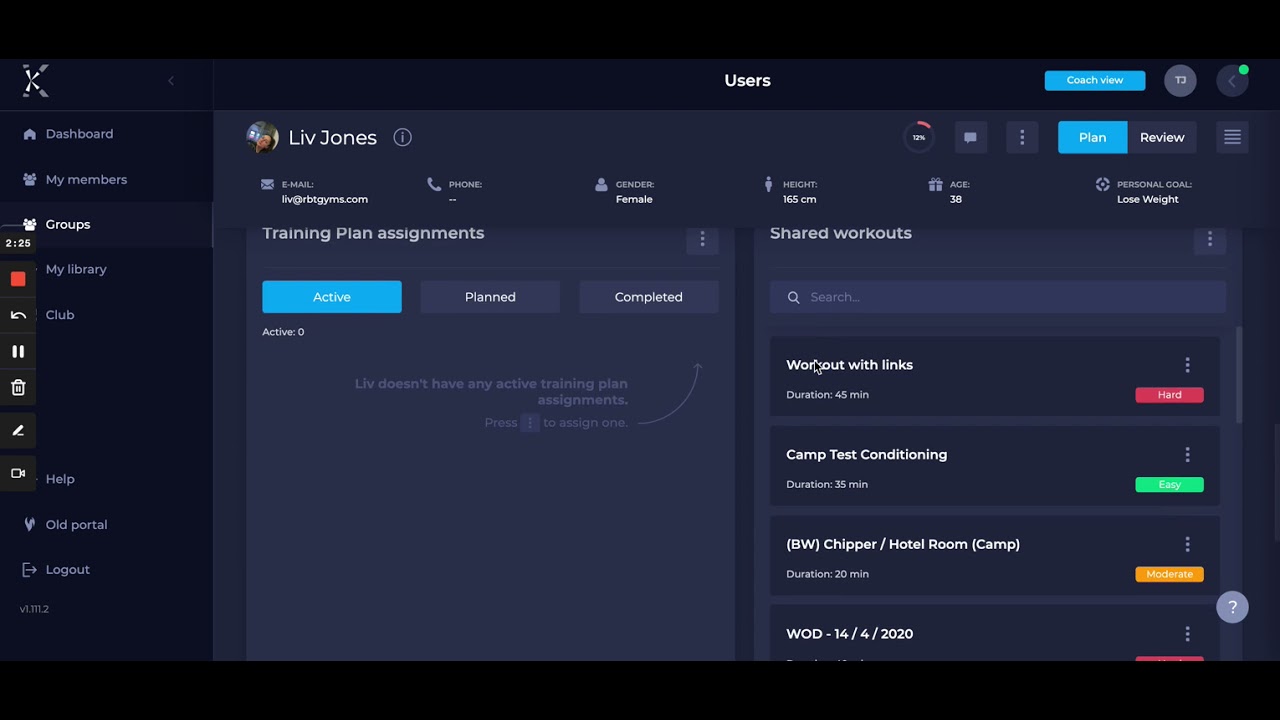
Task: Open Shared workouts options menu
Action: point(1210,239)
